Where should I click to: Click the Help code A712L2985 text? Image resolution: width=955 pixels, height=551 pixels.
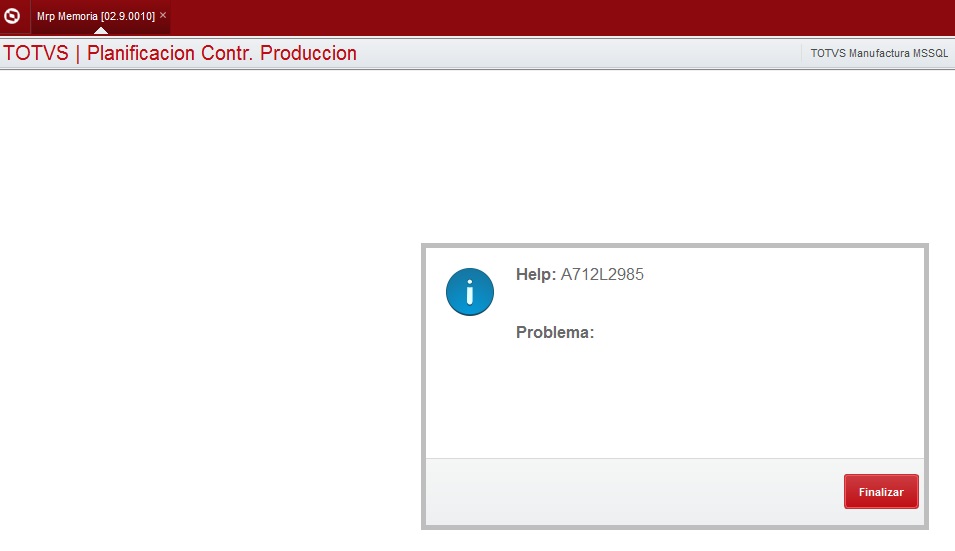[x=602, y=274]
